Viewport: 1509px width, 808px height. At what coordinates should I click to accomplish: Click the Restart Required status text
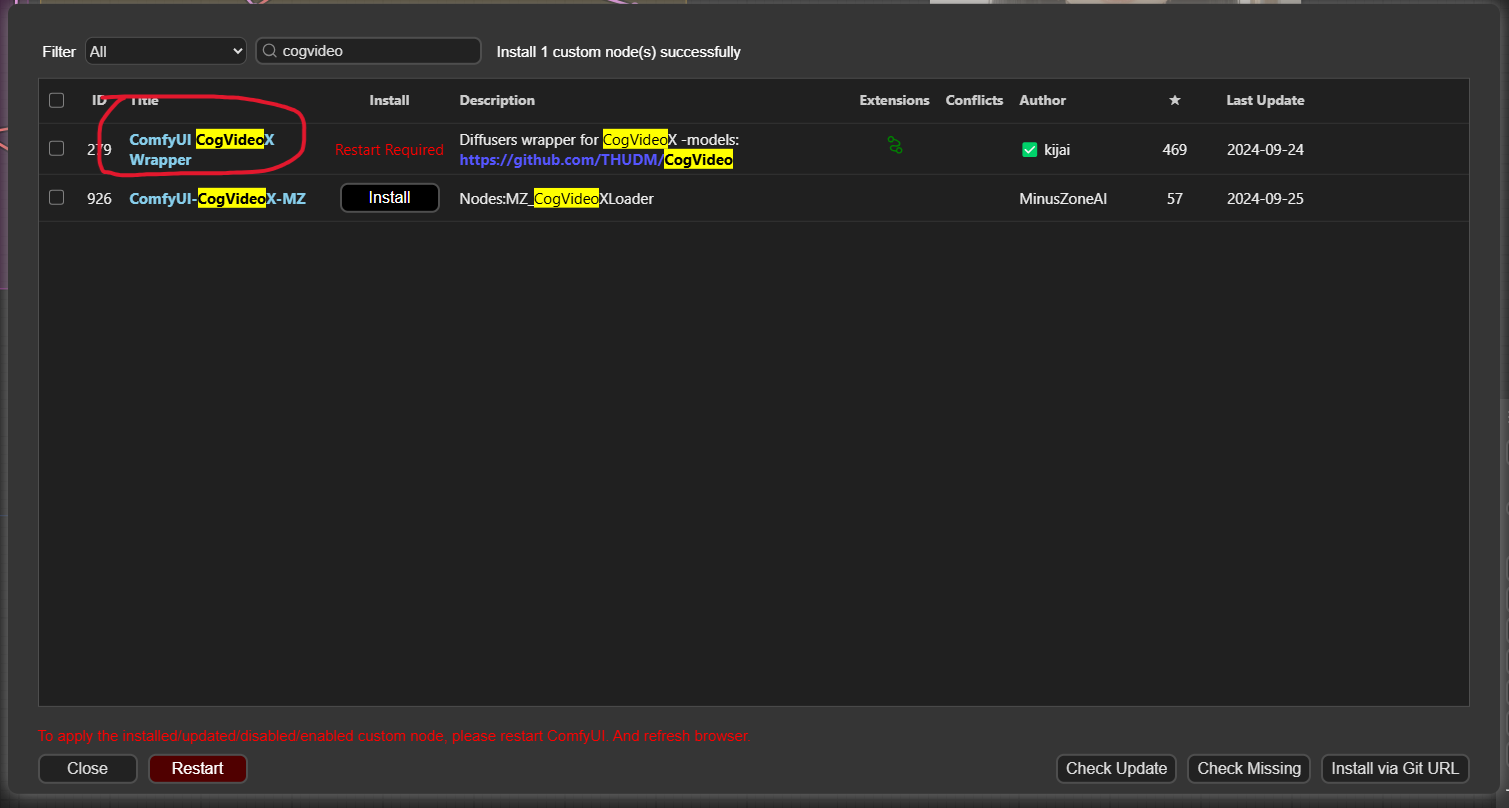(x=389, y=150)
